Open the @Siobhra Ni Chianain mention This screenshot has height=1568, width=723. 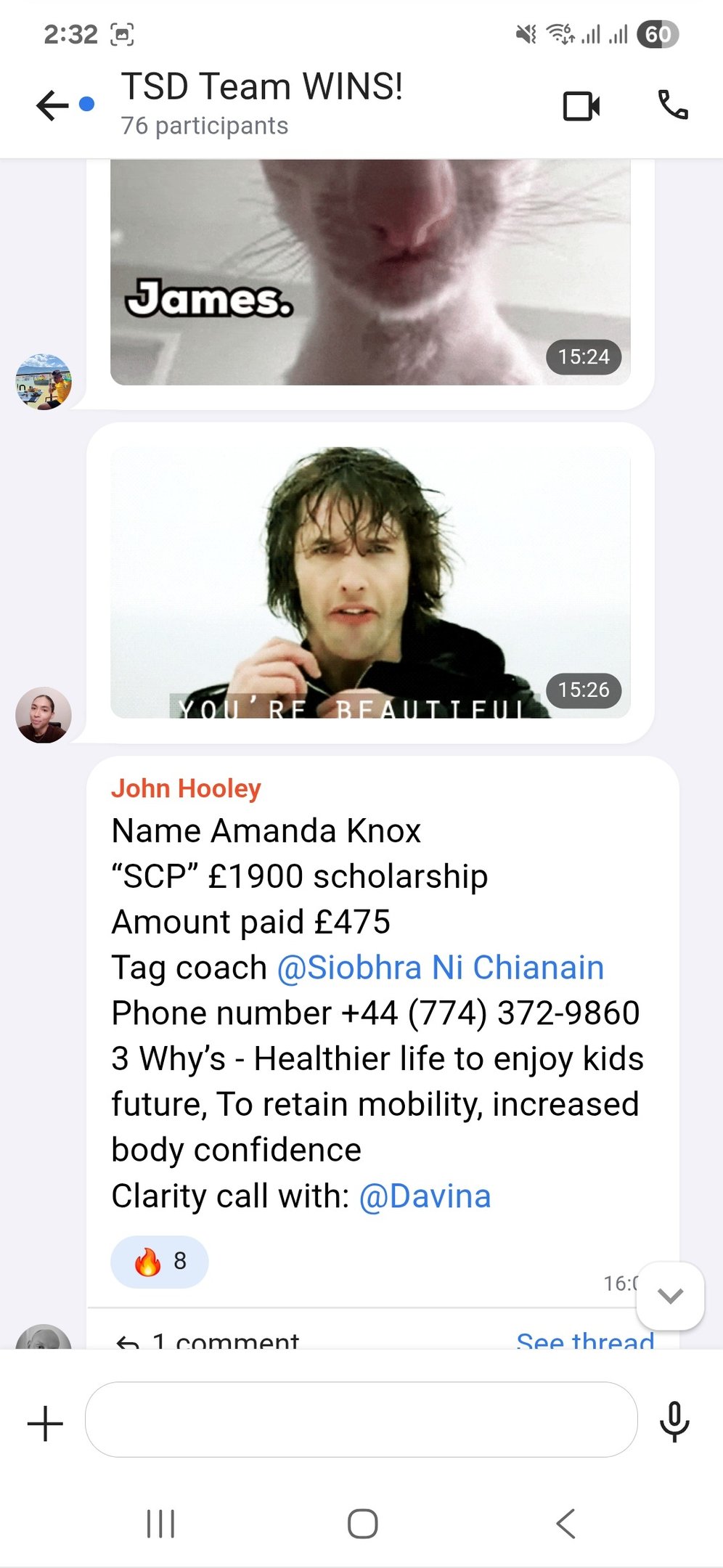tap(441, 968)
